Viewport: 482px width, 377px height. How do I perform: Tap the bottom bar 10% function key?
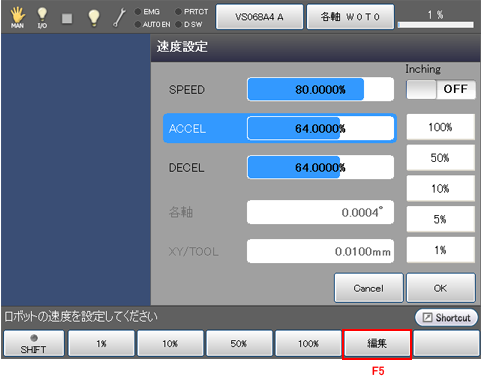(x=170, y=343)
